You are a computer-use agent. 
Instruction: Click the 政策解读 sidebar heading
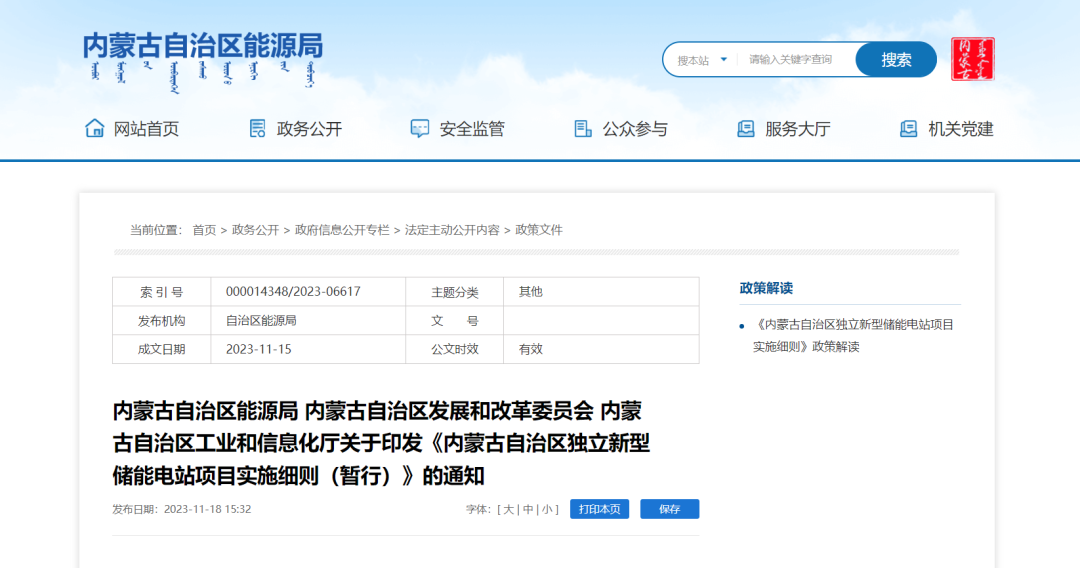click(x=766, y=288)
